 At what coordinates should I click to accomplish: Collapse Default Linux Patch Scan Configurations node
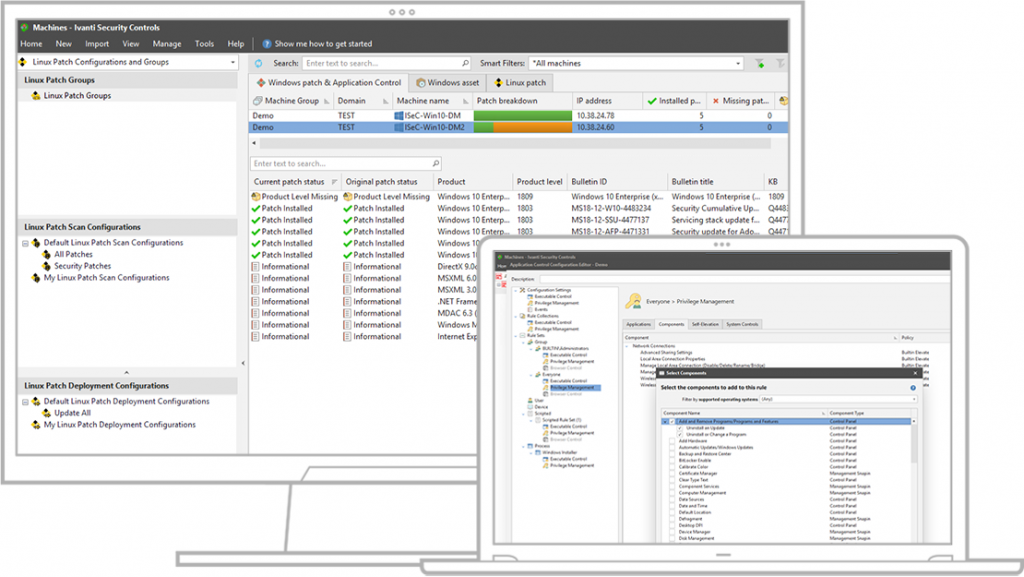pyautogui.click(x=25, y=243)
